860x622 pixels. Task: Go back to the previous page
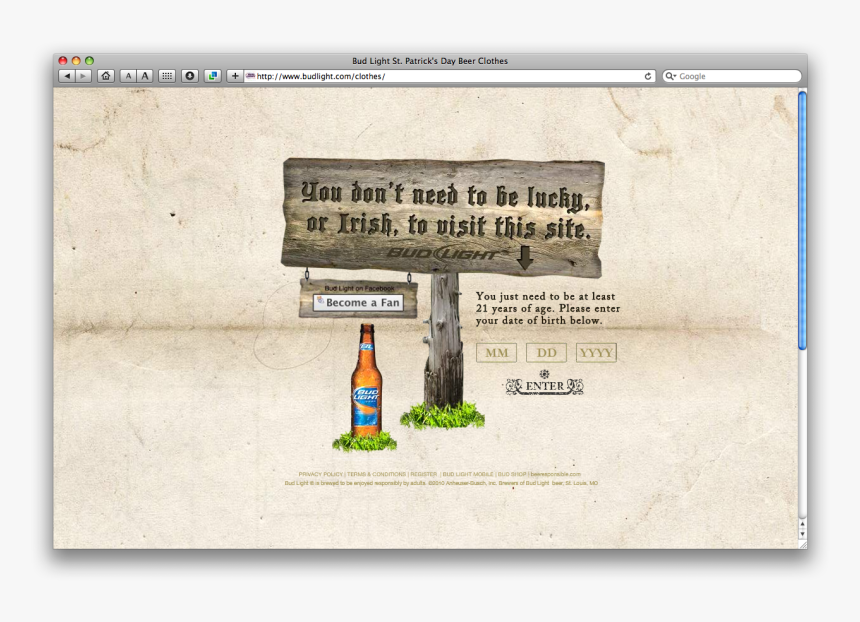(x=67, y=76)
